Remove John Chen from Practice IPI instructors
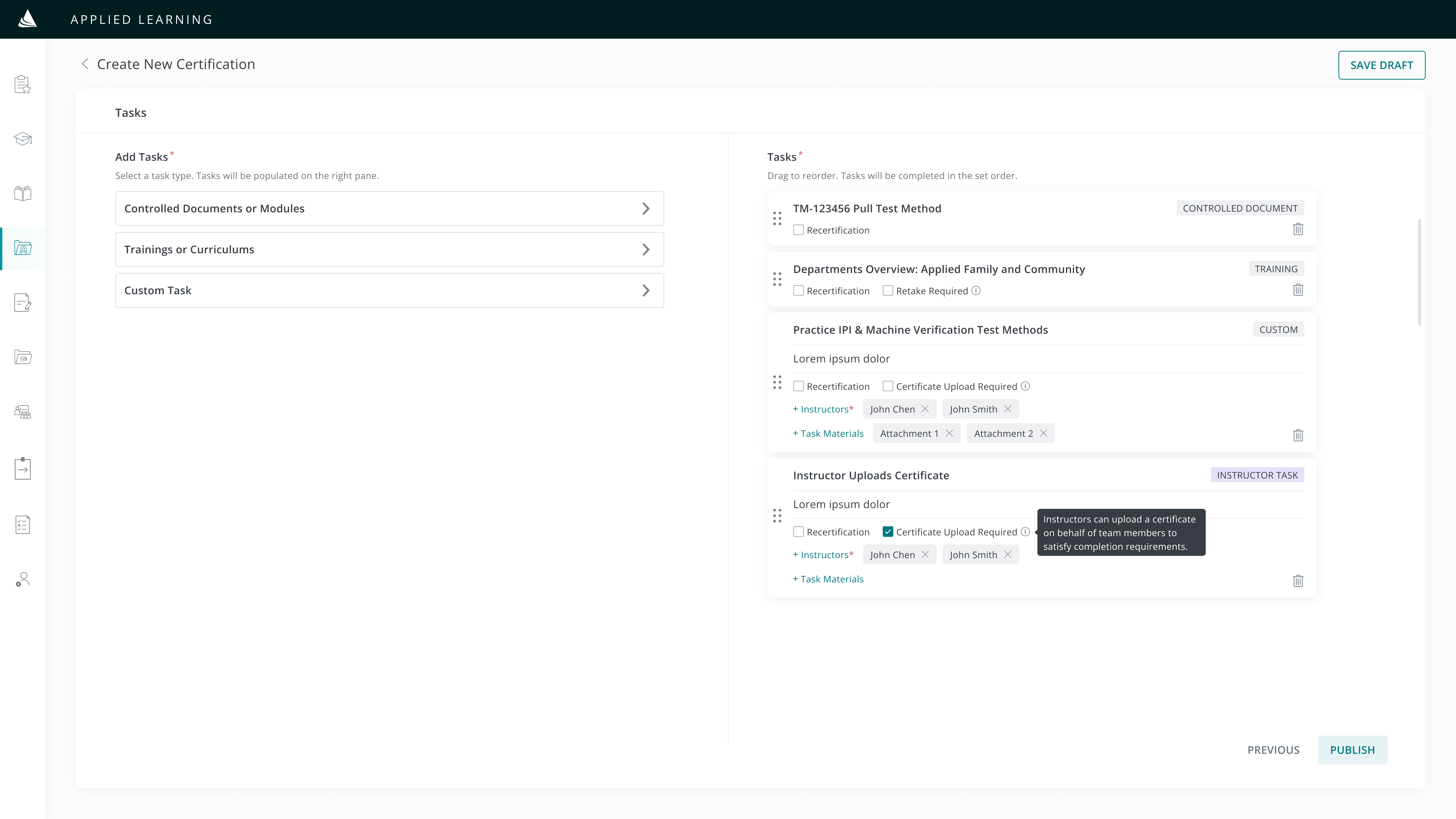 point(925,409)
